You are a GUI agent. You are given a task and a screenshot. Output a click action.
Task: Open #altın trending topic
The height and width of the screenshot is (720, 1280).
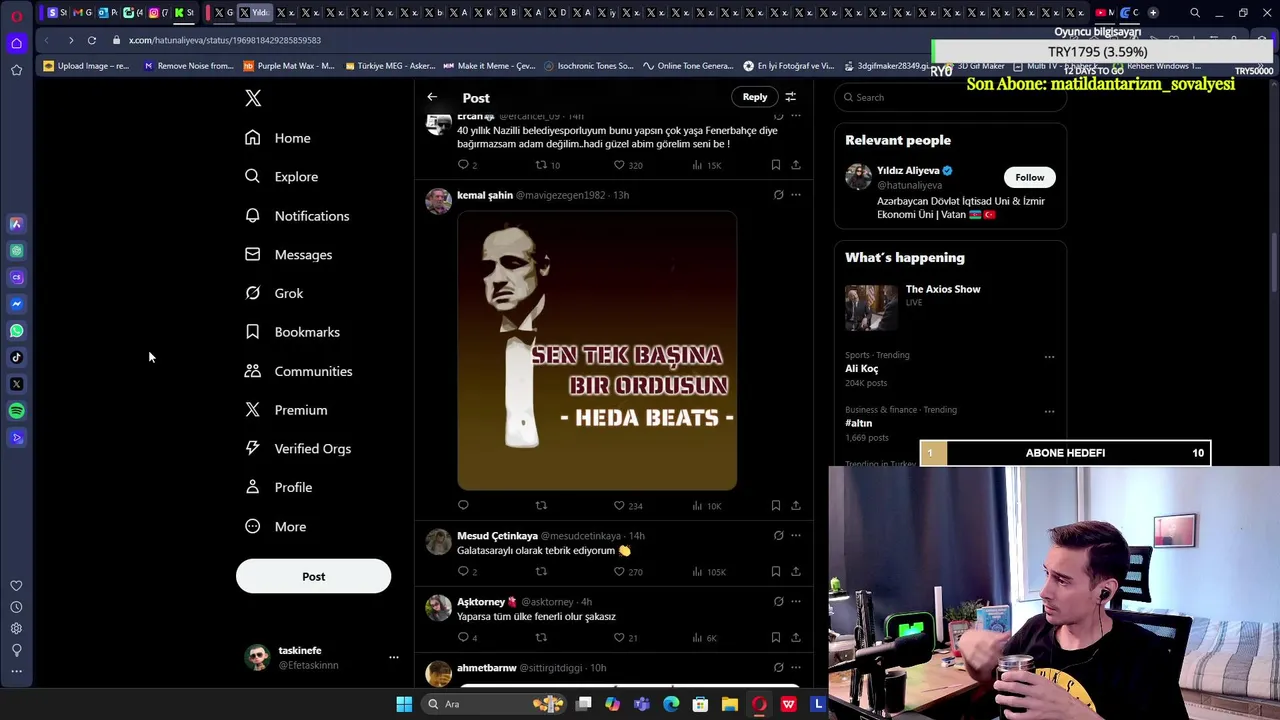[858, 423]
